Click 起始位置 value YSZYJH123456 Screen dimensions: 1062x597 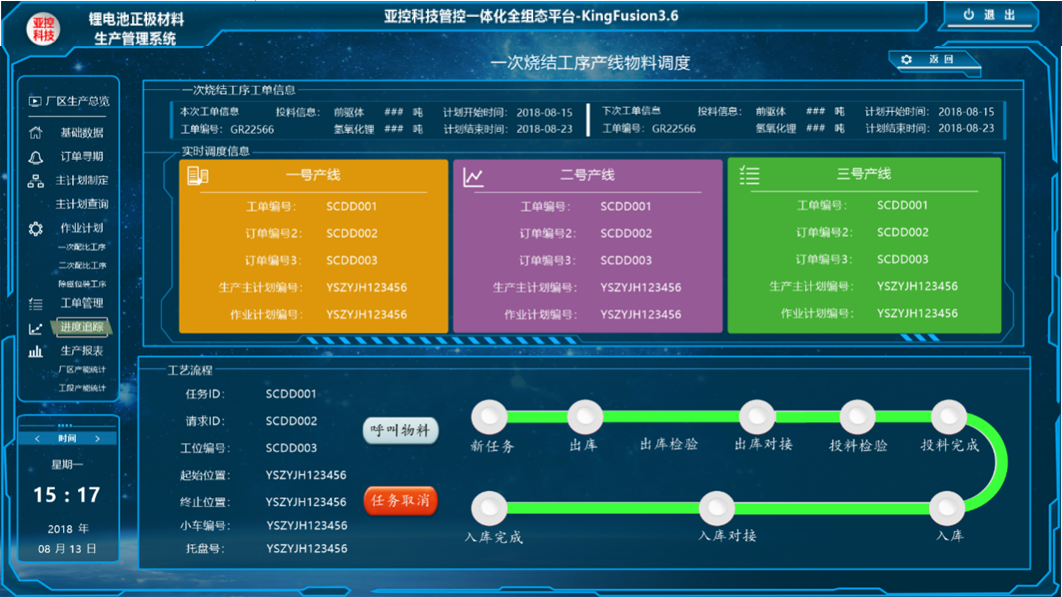[306, 475]
